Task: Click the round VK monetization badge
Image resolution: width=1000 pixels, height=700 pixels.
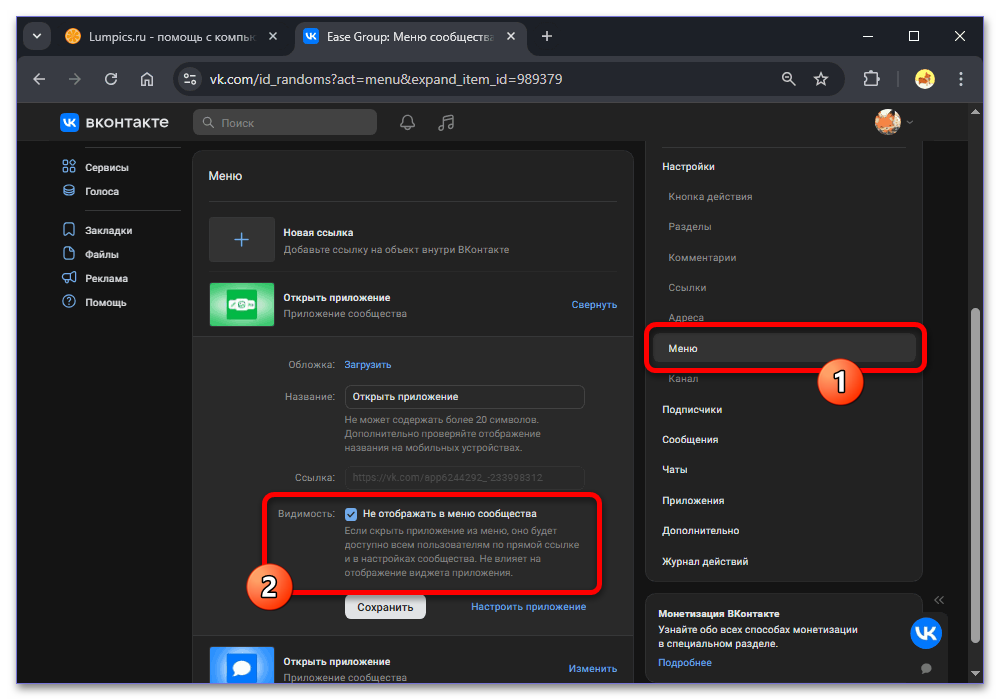Action: (926, 633)
